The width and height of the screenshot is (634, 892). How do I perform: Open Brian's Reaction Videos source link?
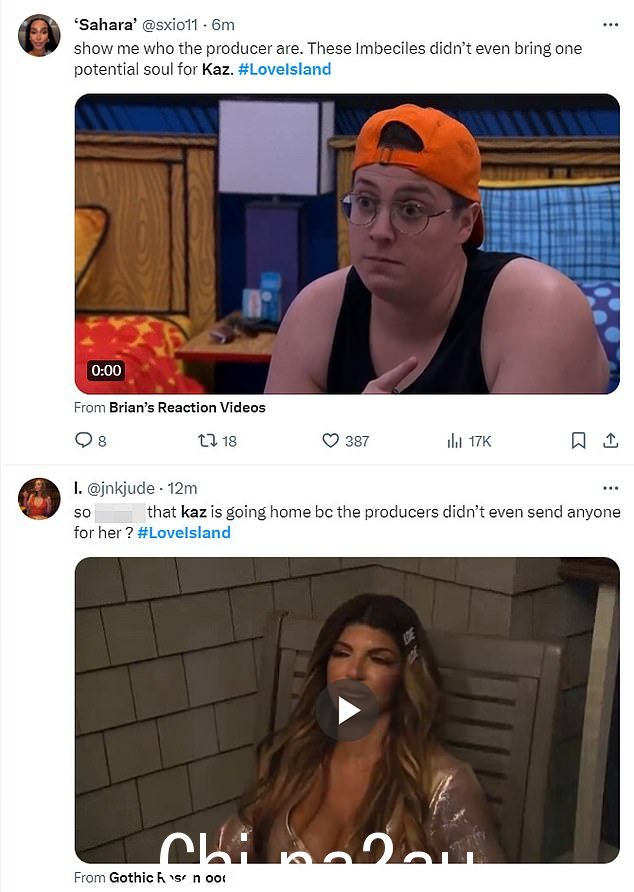pos(187,407)
